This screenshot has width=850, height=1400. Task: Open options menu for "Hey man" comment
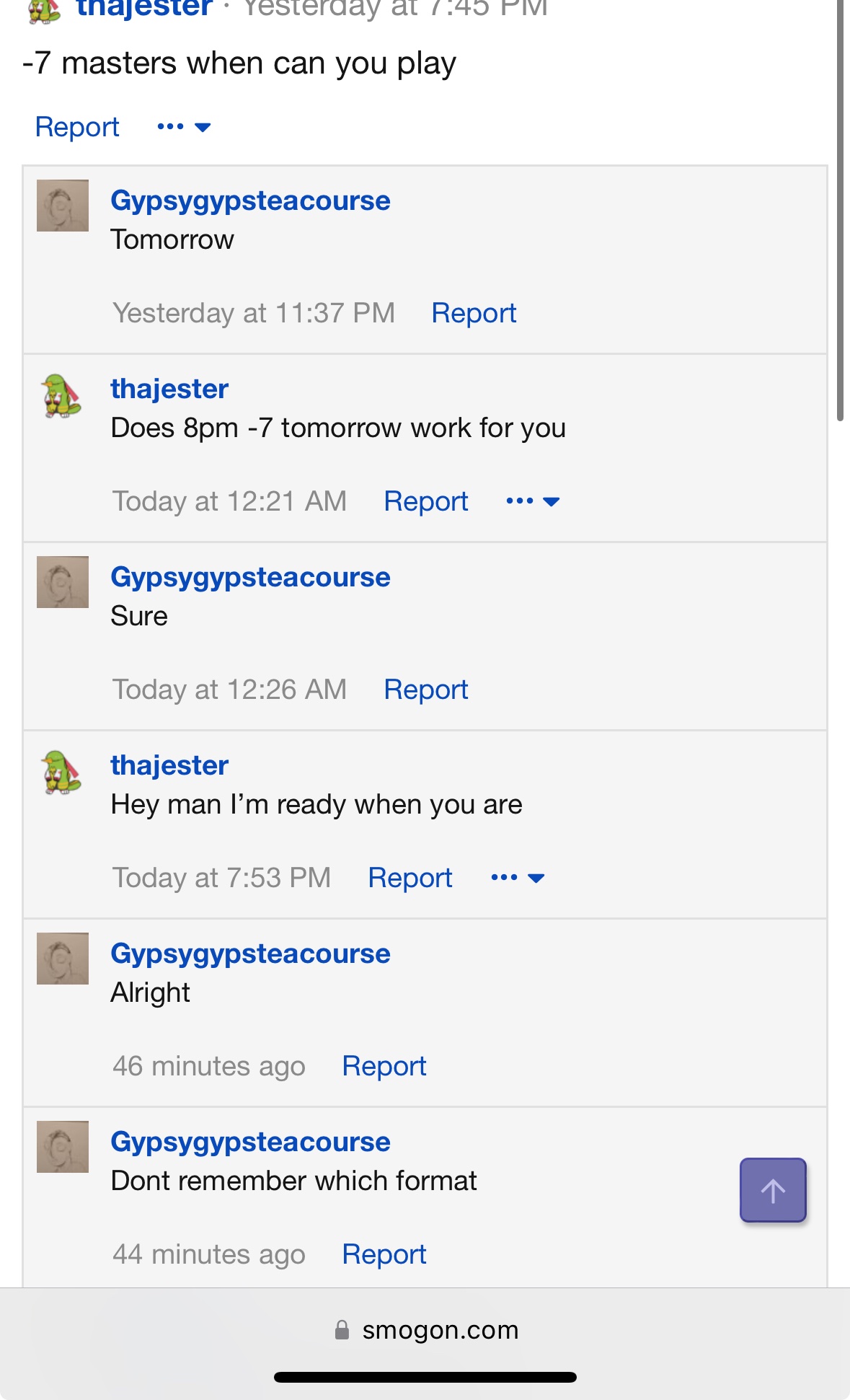[x=517, y=878]
